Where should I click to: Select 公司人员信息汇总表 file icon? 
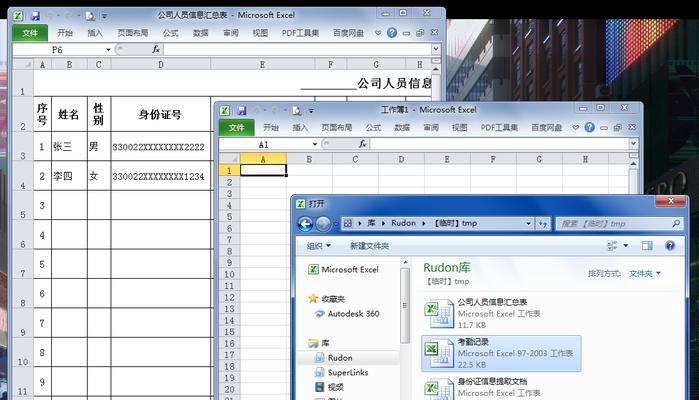coord(439,314)
